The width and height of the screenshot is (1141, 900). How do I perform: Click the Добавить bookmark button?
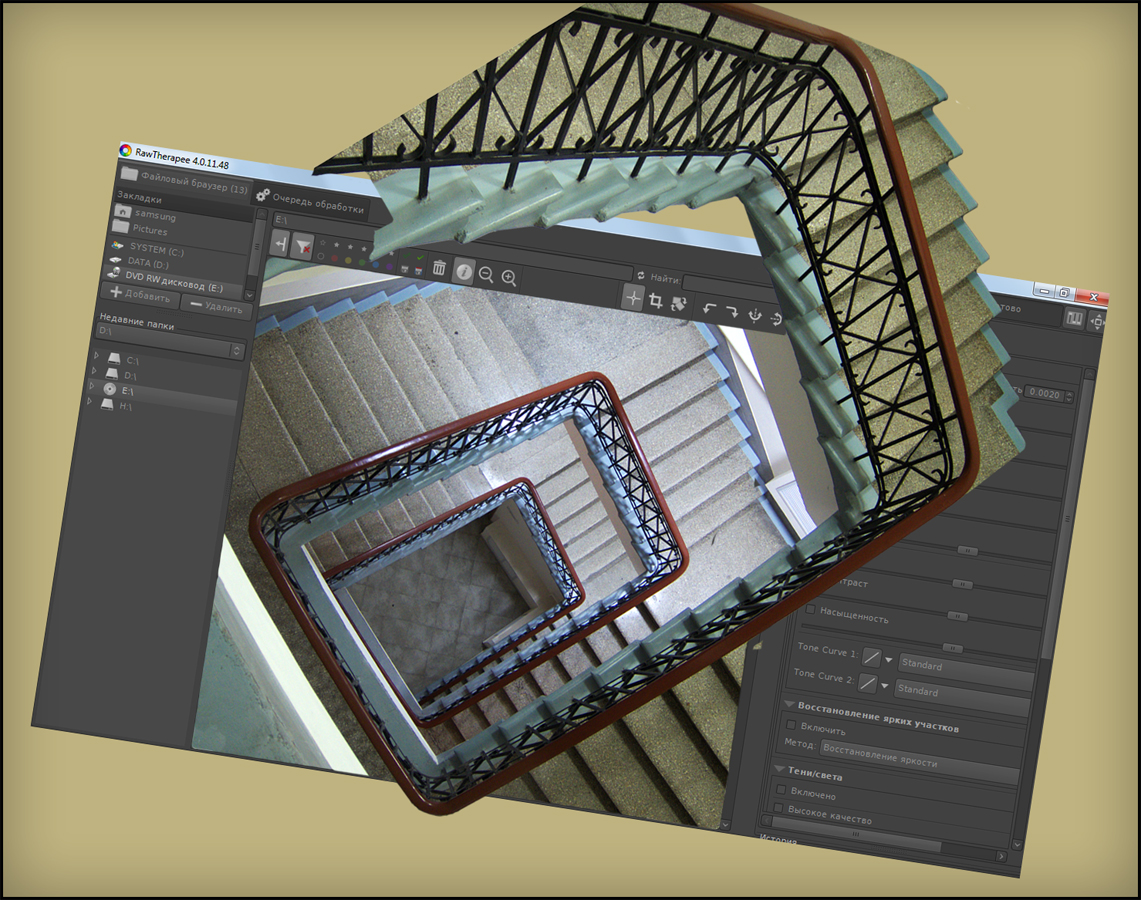140,295
